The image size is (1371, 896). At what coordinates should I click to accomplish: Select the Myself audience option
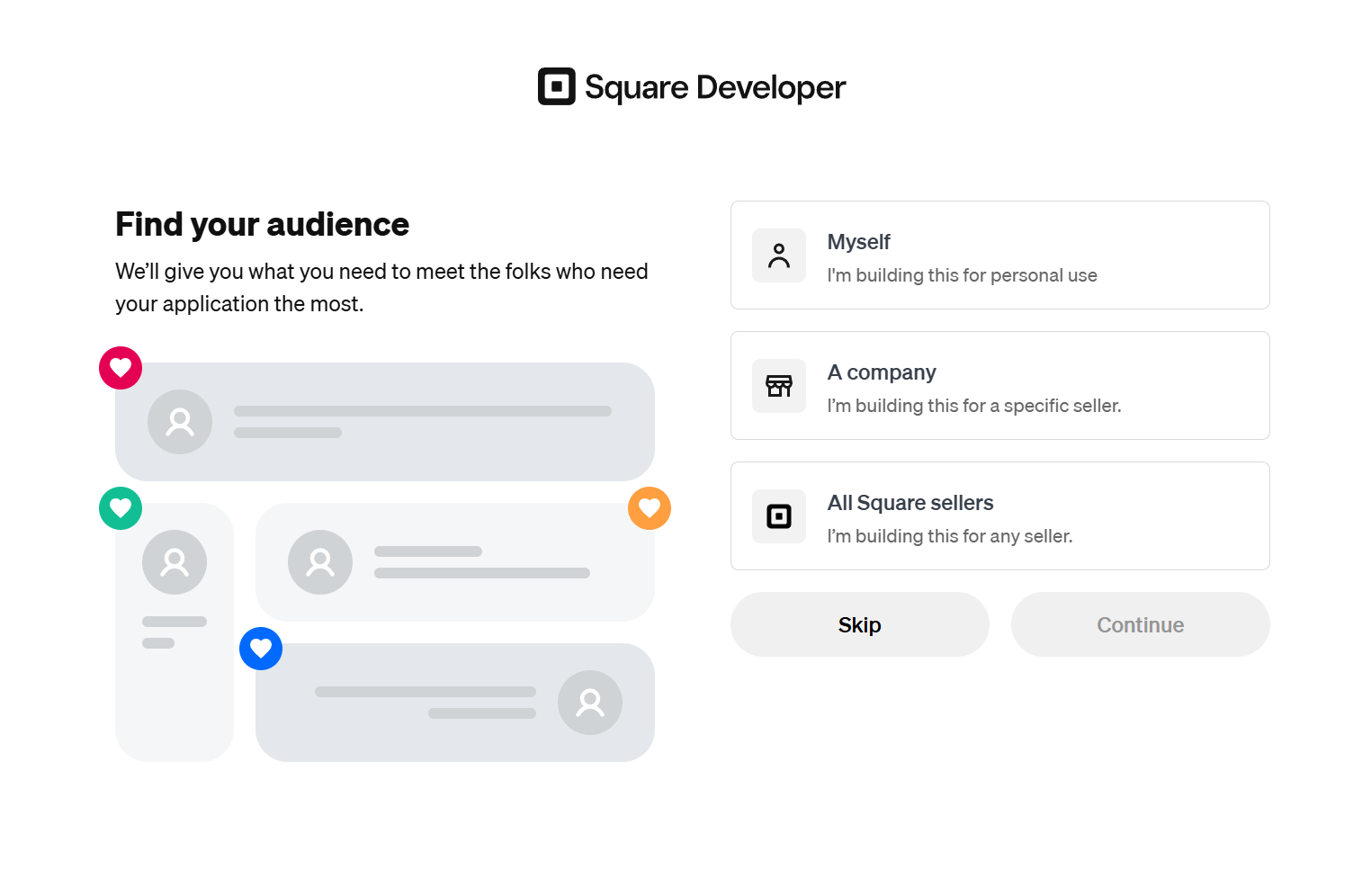click(x=999, y=255)
